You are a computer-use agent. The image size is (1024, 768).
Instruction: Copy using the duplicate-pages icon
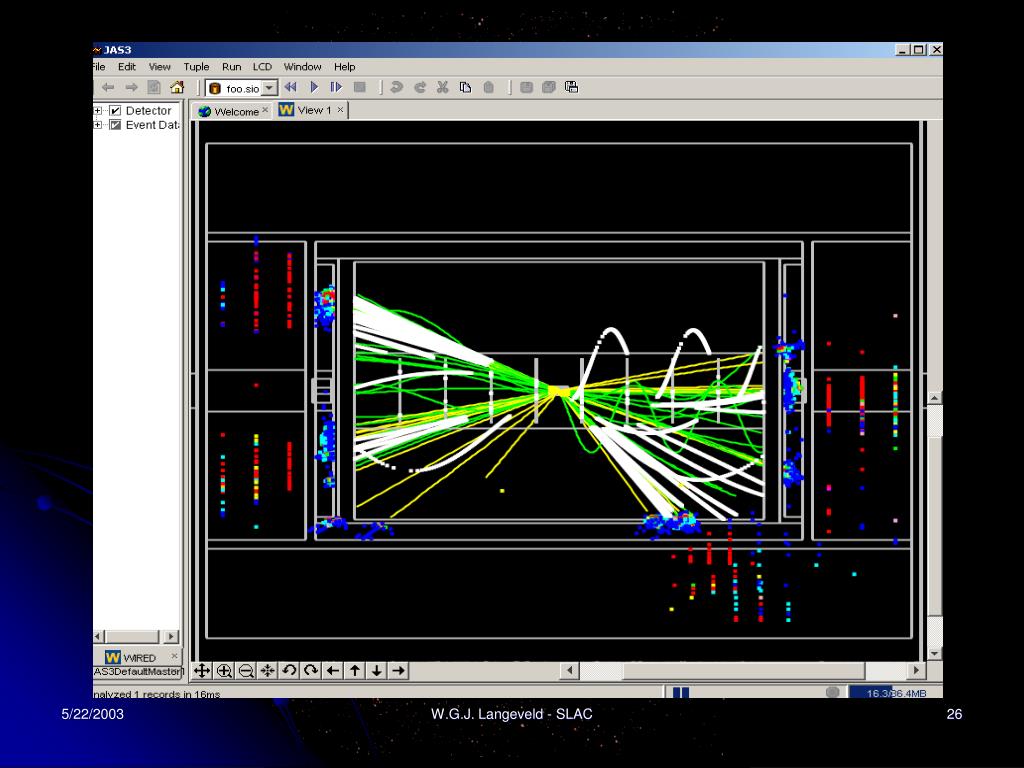[466, 87]
